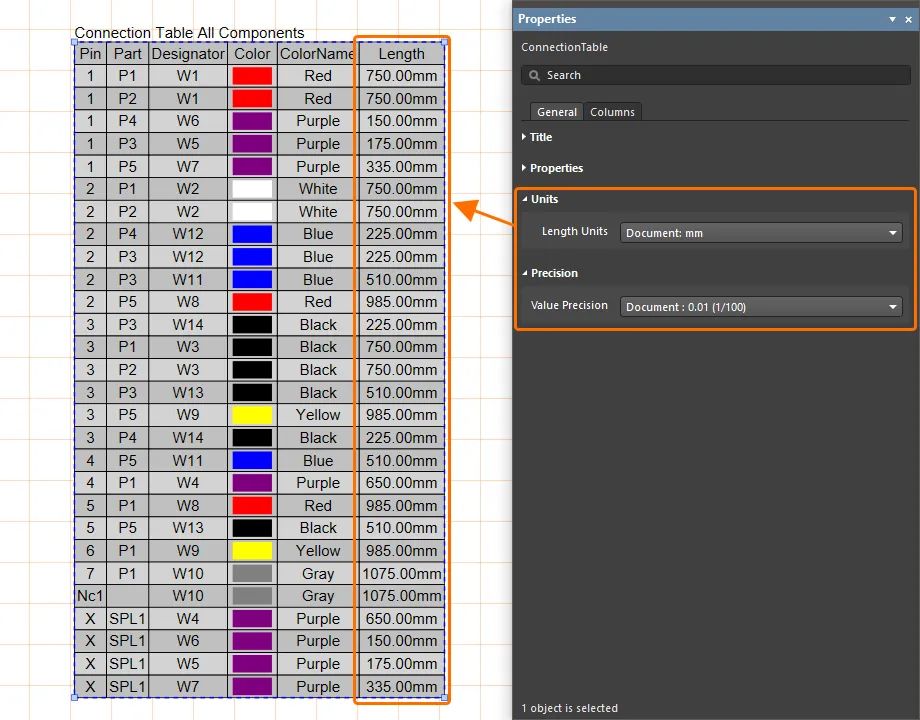Close the Properties panel
920x720 pixels.
pos(908,19)
